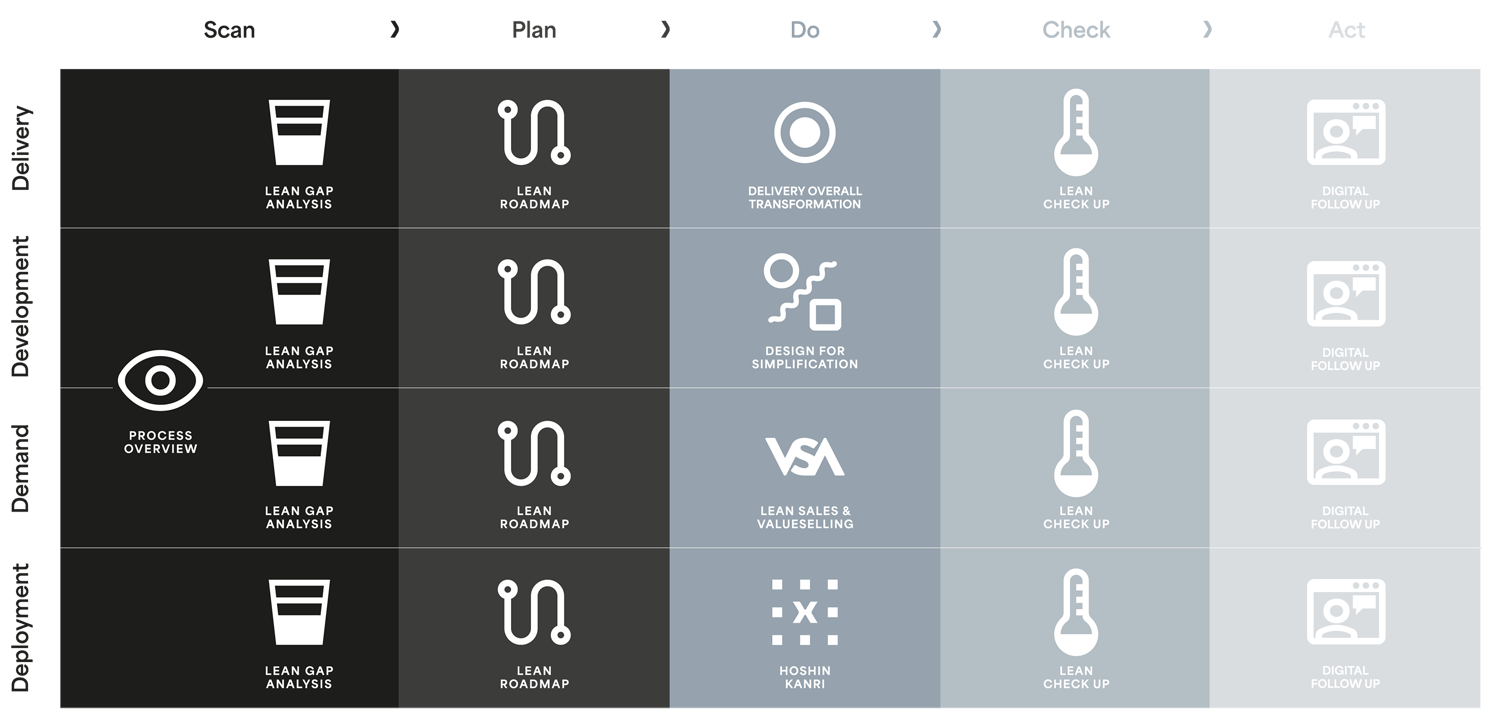This screenshot has width=1500, height=722.
Task: Click the chevron between Plan and Do
Action: coord(666,30)
